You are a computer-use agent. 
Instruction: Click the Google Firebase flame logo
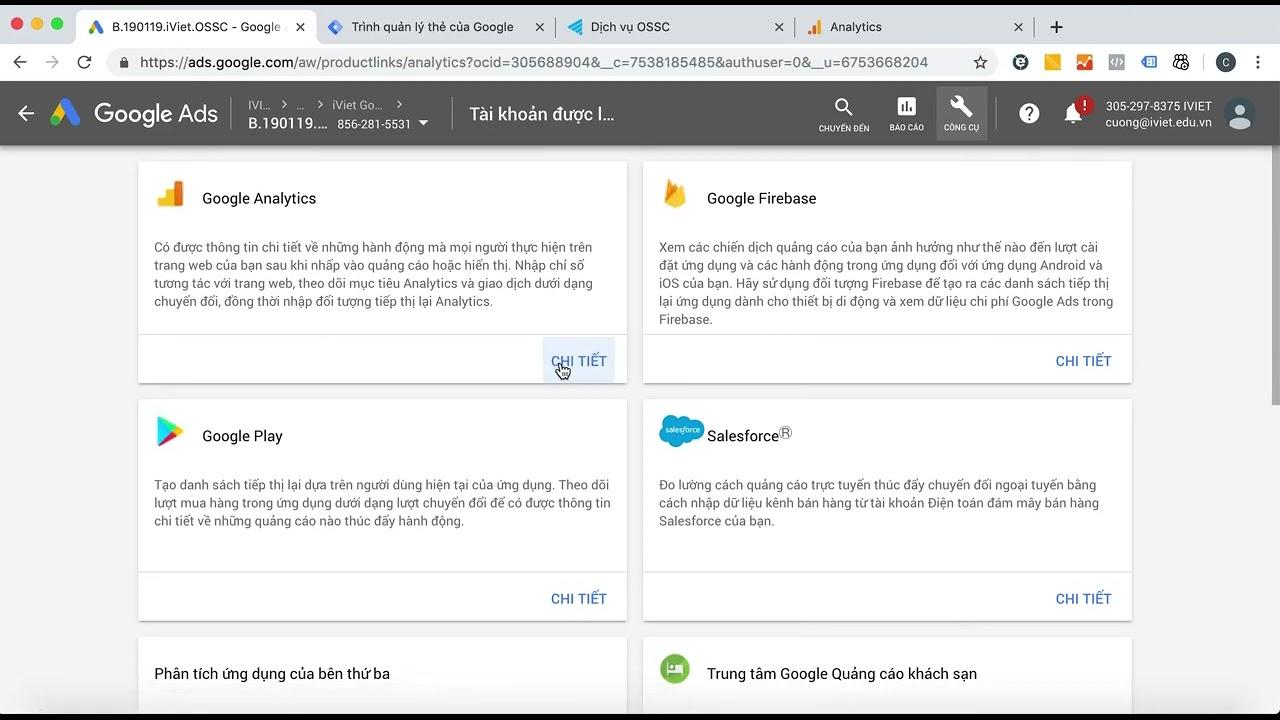675,194
